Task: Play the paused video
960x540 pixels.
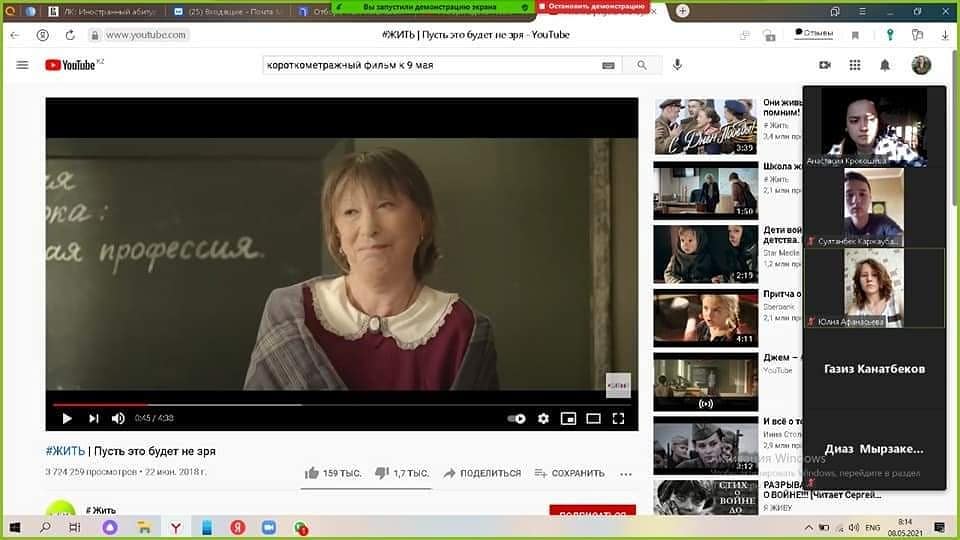Action: [67, 418]
